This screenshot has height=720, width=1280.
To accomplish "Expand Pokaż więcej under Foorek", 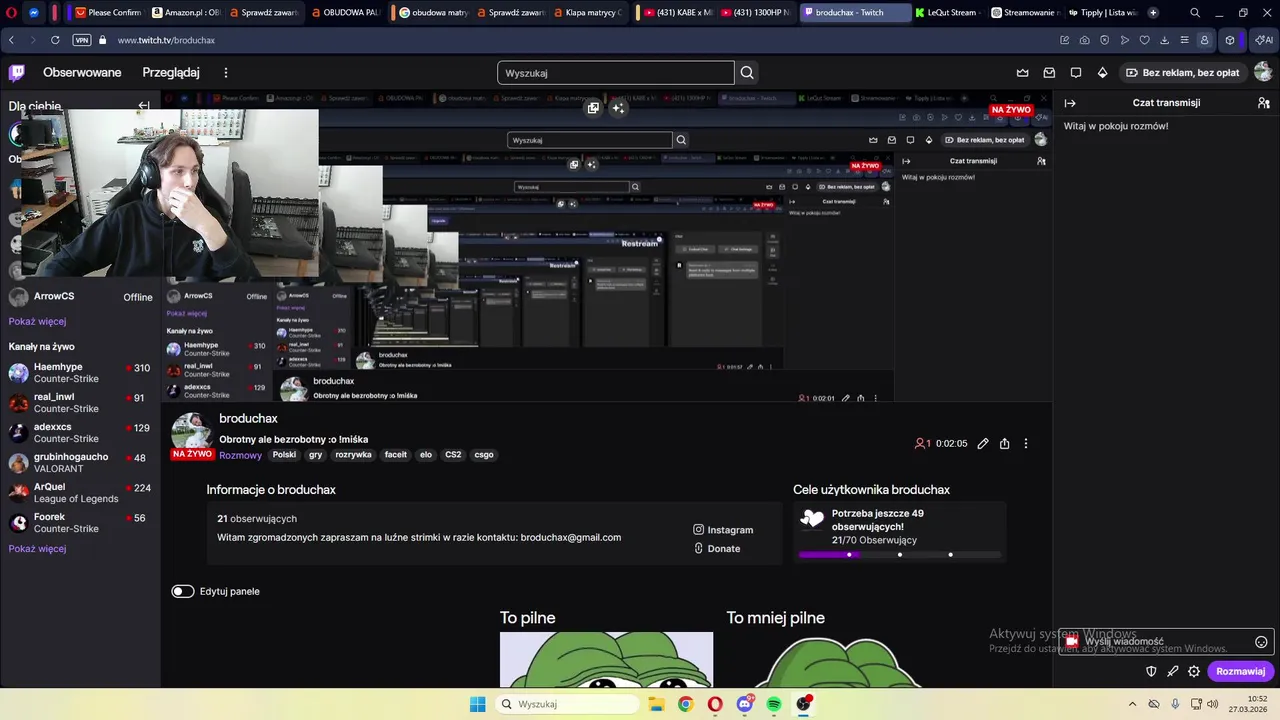I will click(37, 548).
